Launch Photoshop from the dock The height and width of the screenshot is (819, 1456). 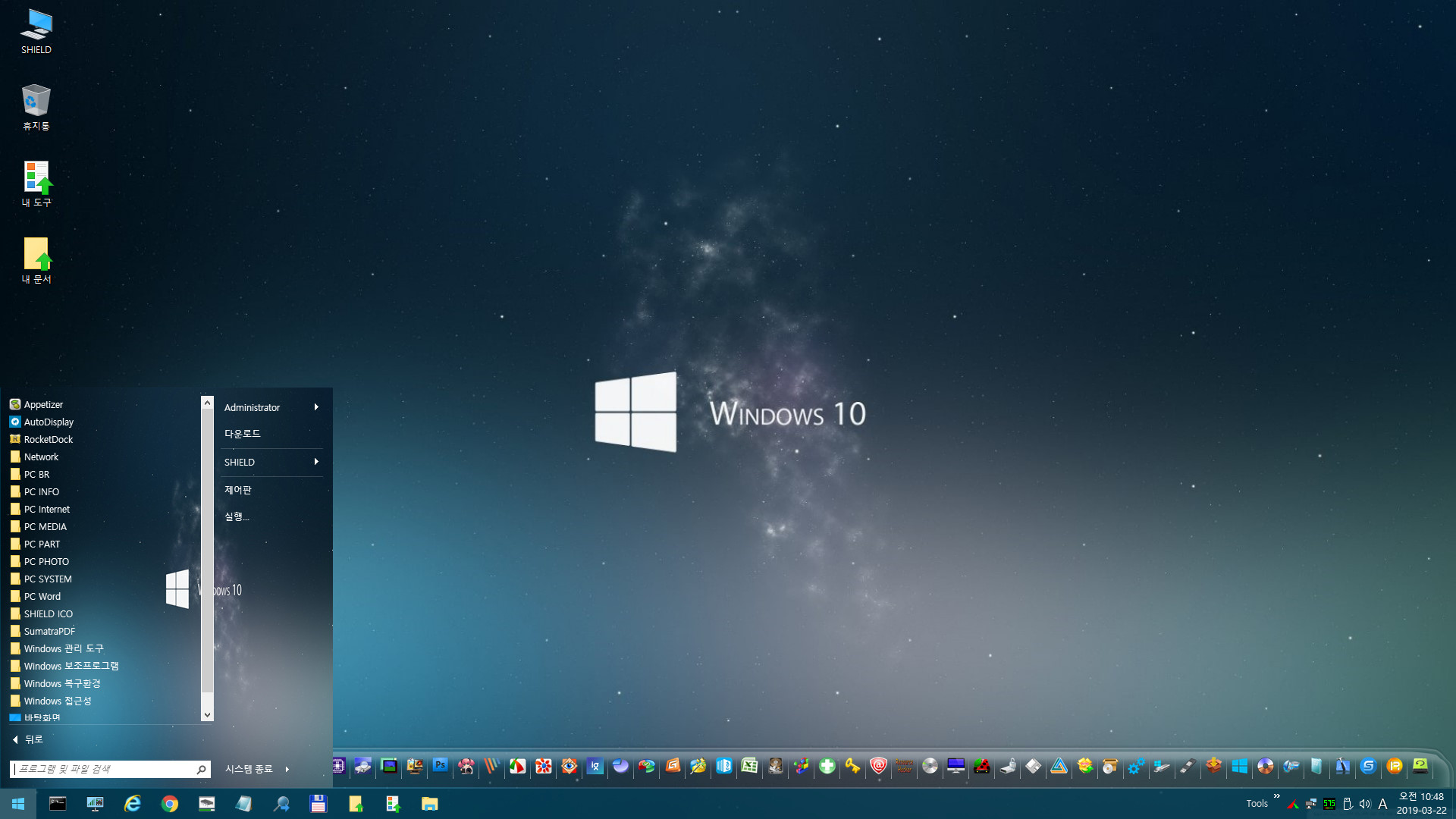click(x=440, y=766)
